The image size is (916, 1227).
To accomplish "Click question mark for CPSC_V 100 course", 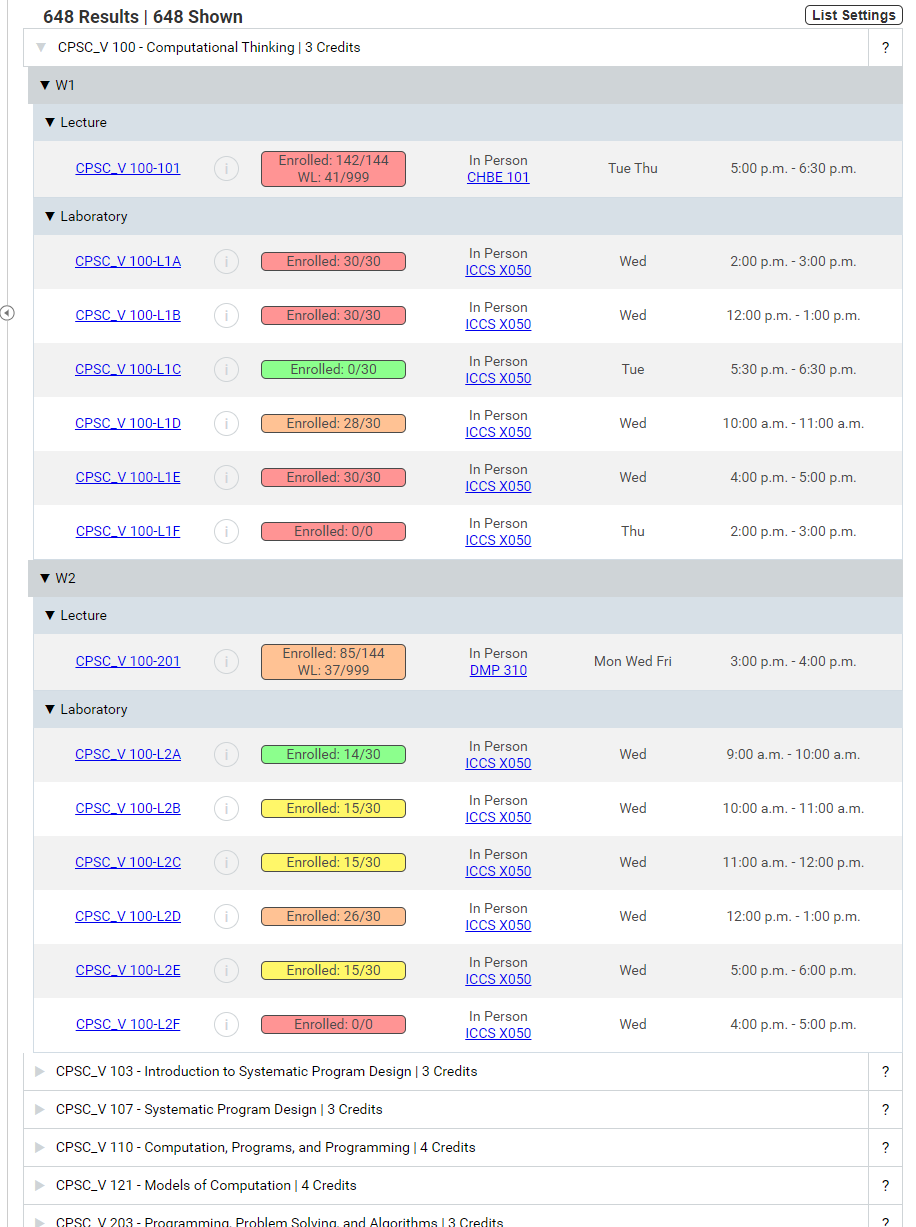I will [x=885, y=48].
